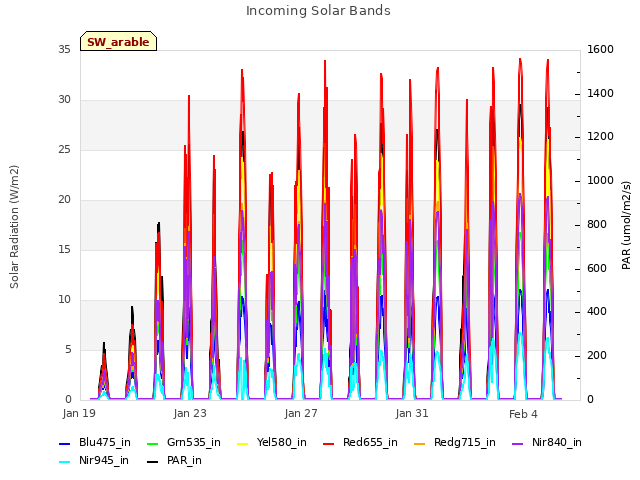Image resolution: width=640 pixels, height=480 pixels.
Task: Click the 35 tick on left axis
Action: coord(64,50)
